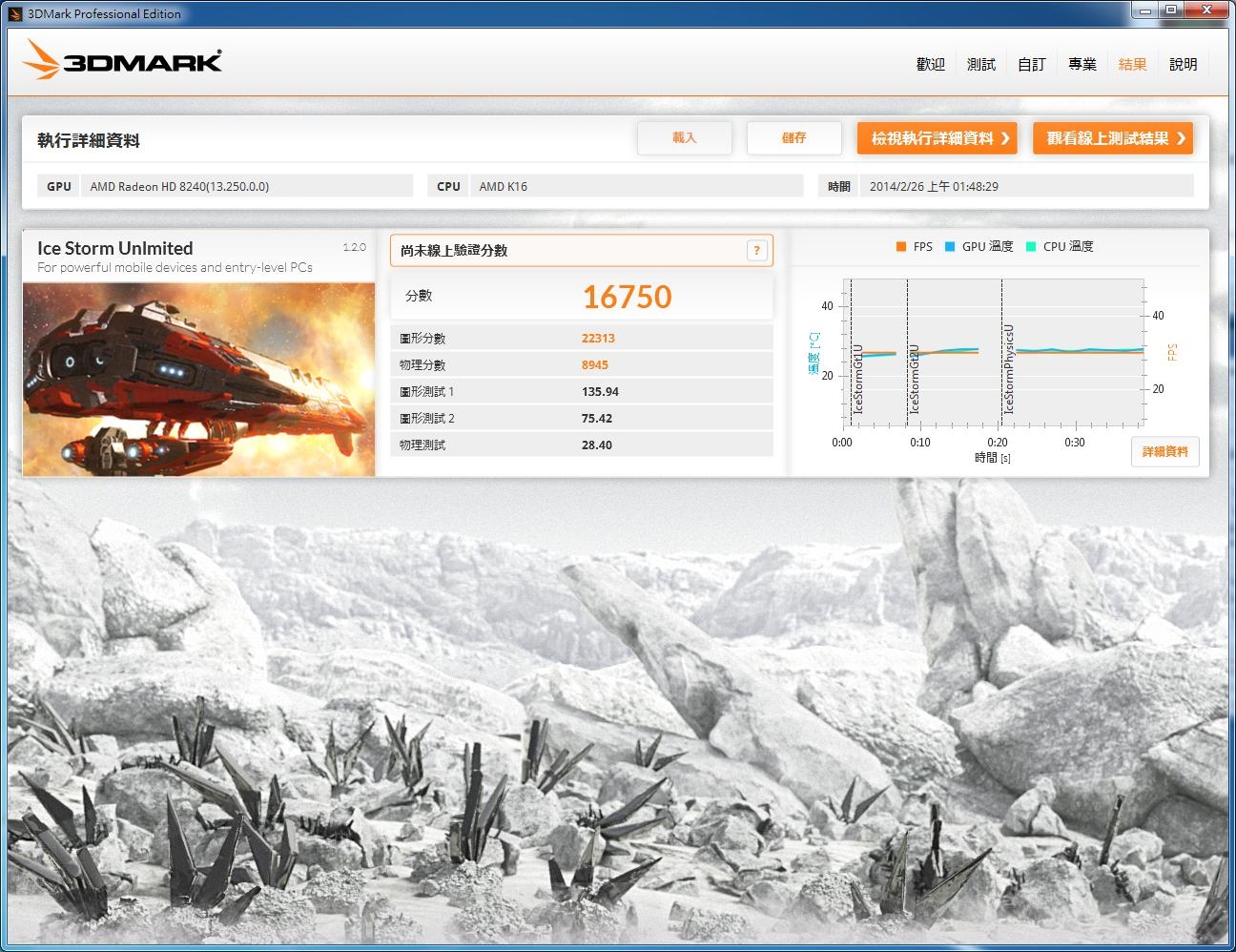The width and height of the screenshot is (1236, 952).
Task: Open the 自訂 tab
Action: (x=1032, y=64)
